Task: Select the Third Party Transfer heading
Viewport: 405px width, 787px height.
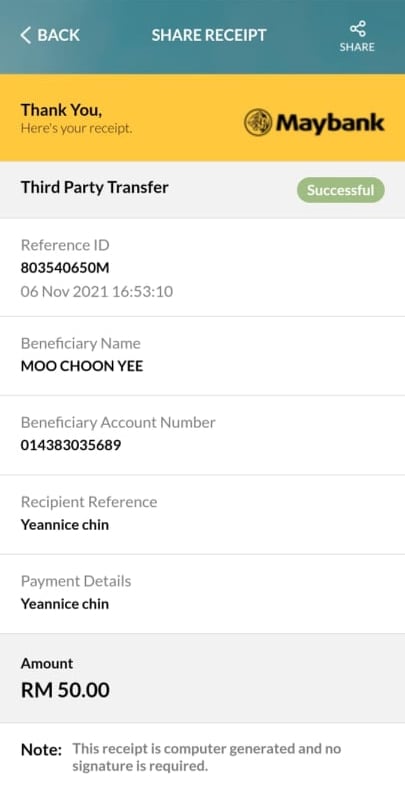Action: [94, 188]
